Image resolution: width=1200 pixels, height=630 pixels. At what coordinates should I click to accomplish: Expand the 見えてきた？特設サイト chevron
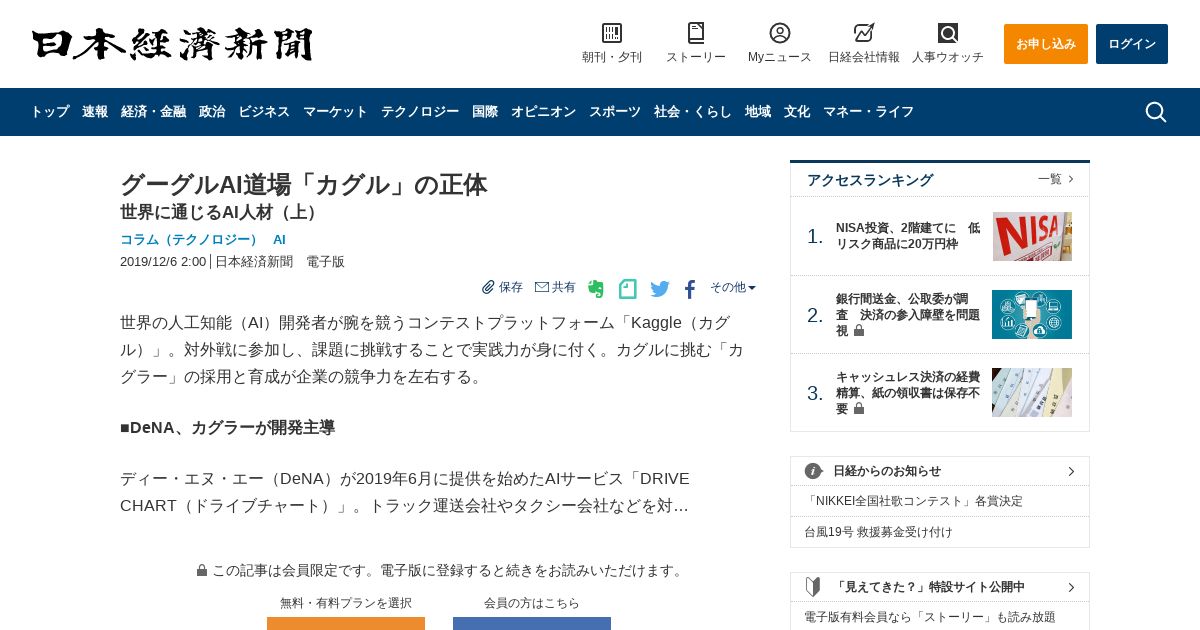(x=1071, y=587)
